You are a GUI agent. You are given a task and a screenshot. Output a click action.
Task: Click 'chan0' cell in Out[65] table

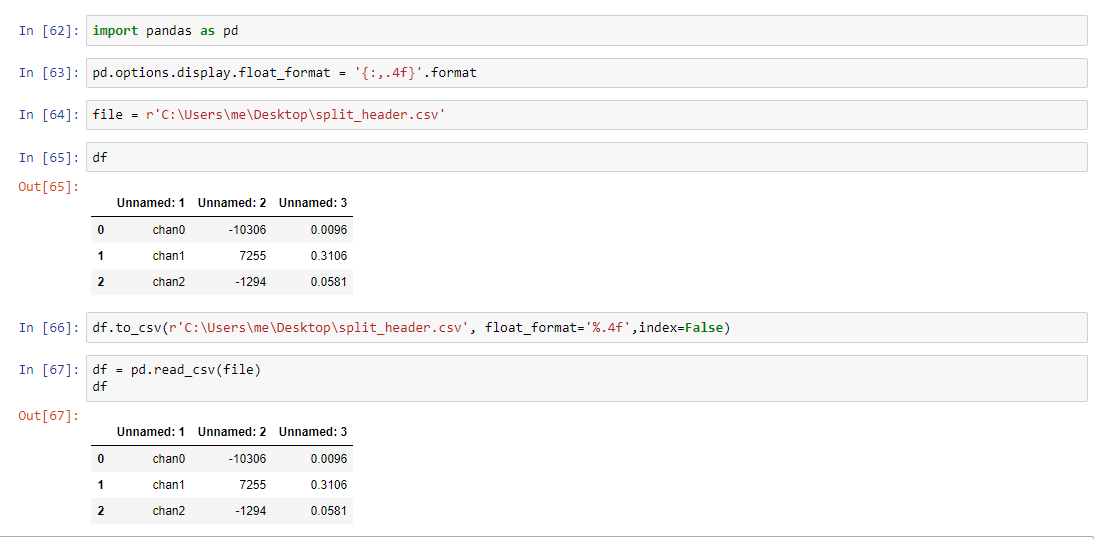click(169, 230)
